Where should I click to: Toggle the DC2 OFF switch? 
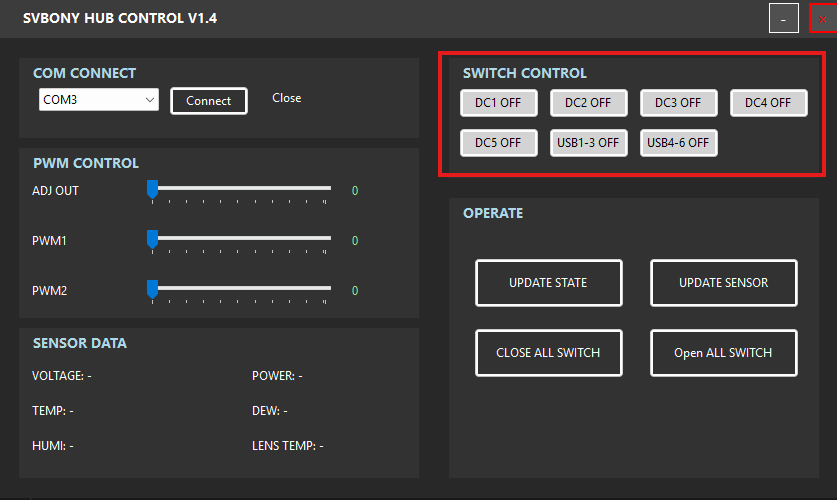pyautogui.click(x=588, y=102)
